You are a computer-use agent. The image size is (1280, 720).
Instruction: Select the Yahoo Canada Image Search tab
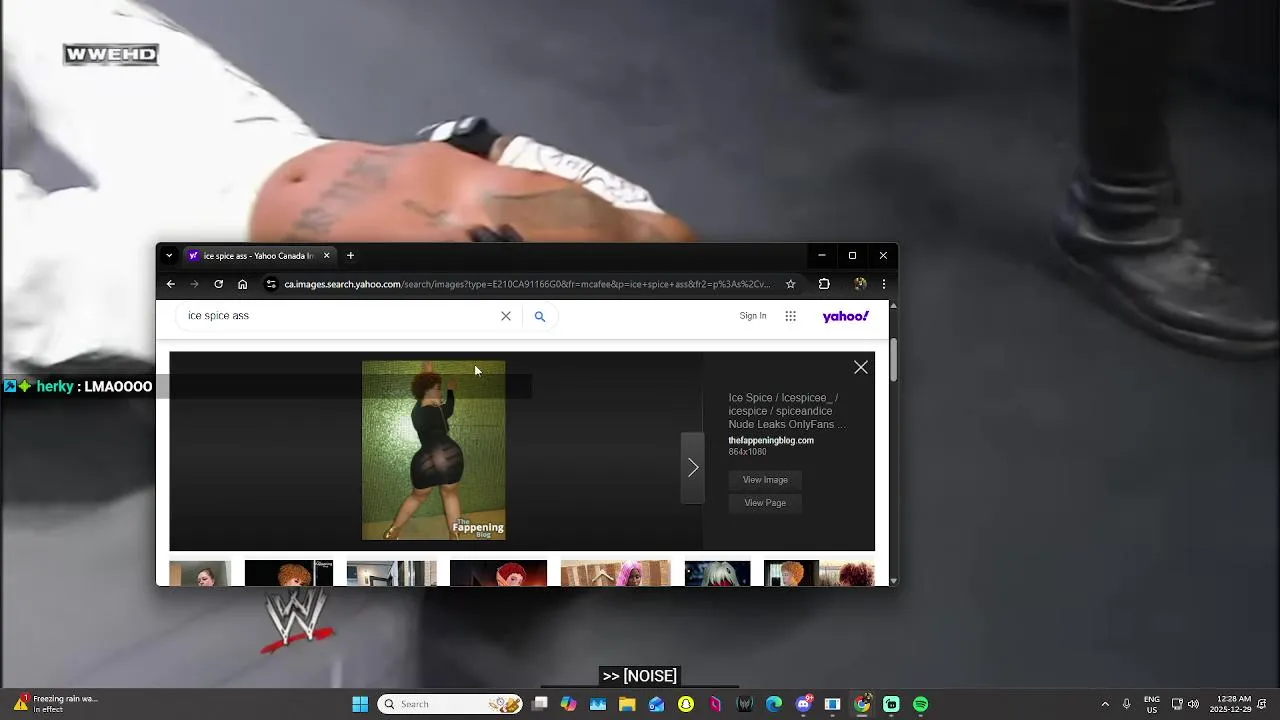(259, 256)
